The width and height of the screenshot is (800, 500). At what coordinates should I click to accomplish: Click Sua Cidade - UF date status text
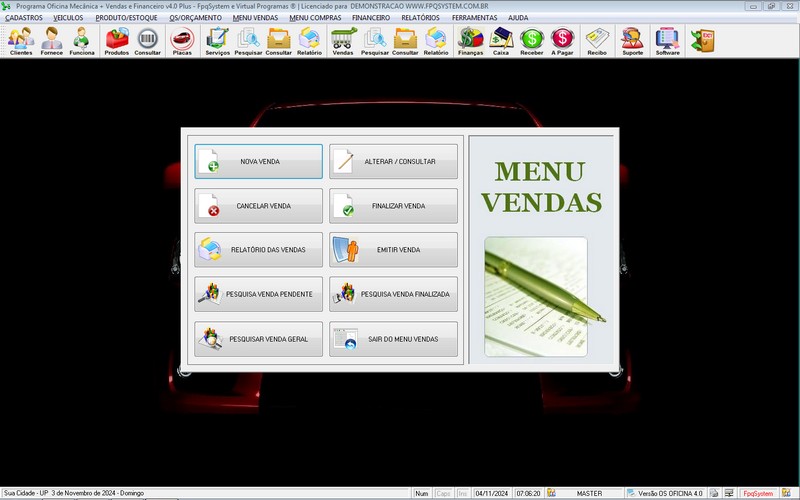click(74, 493)
